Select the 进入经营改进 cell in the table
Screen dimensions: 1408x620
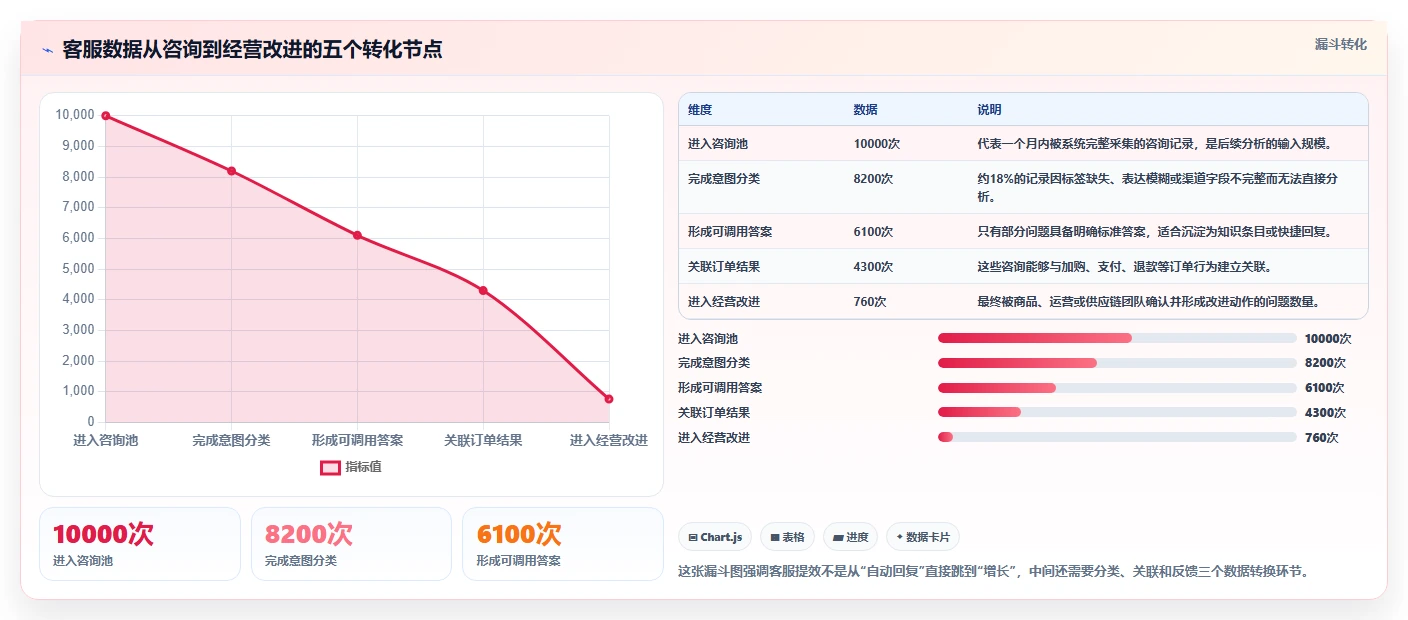(x=724, y=302)
